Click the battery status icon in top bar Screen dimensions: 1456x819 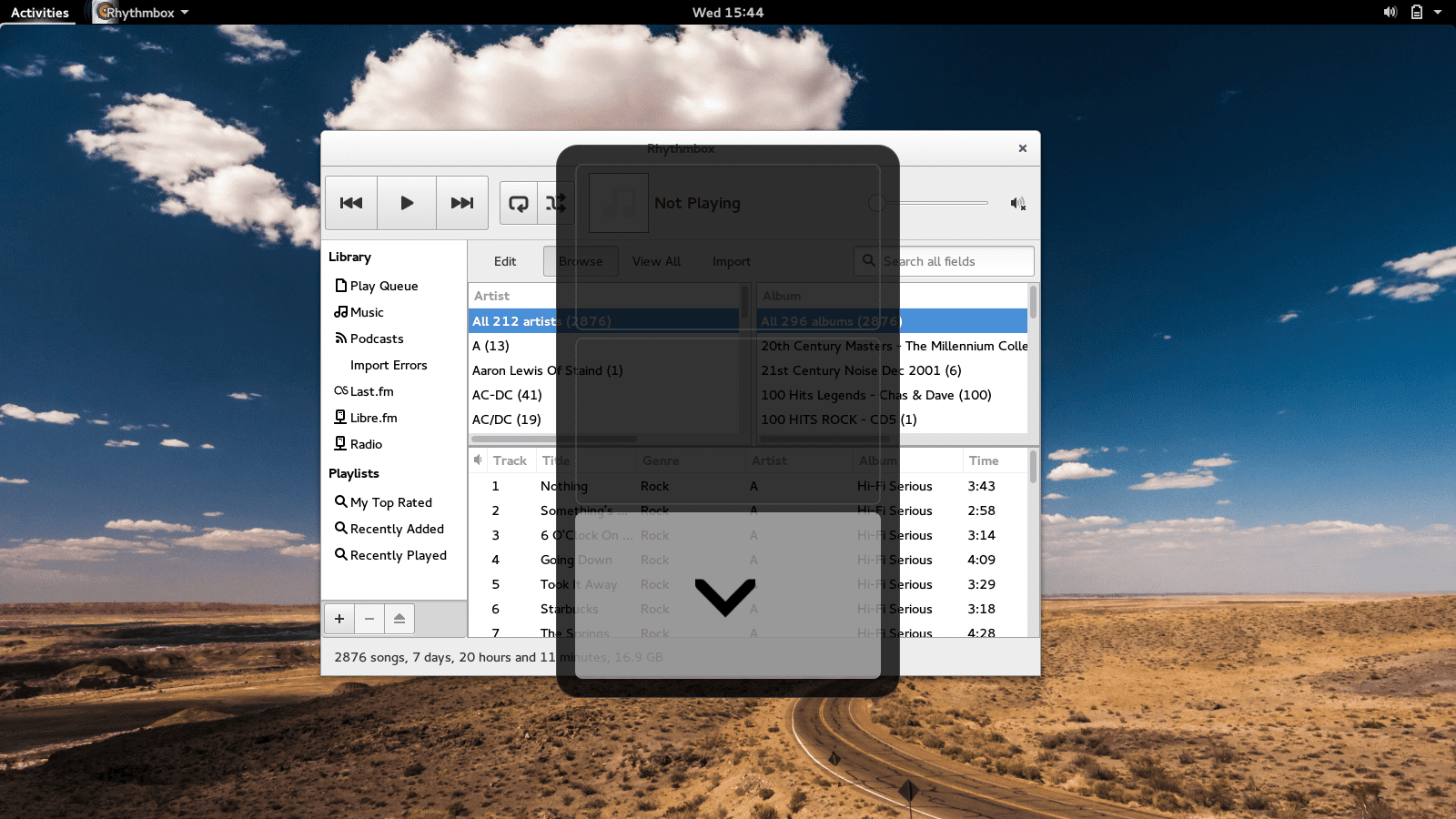point(1416,13)
